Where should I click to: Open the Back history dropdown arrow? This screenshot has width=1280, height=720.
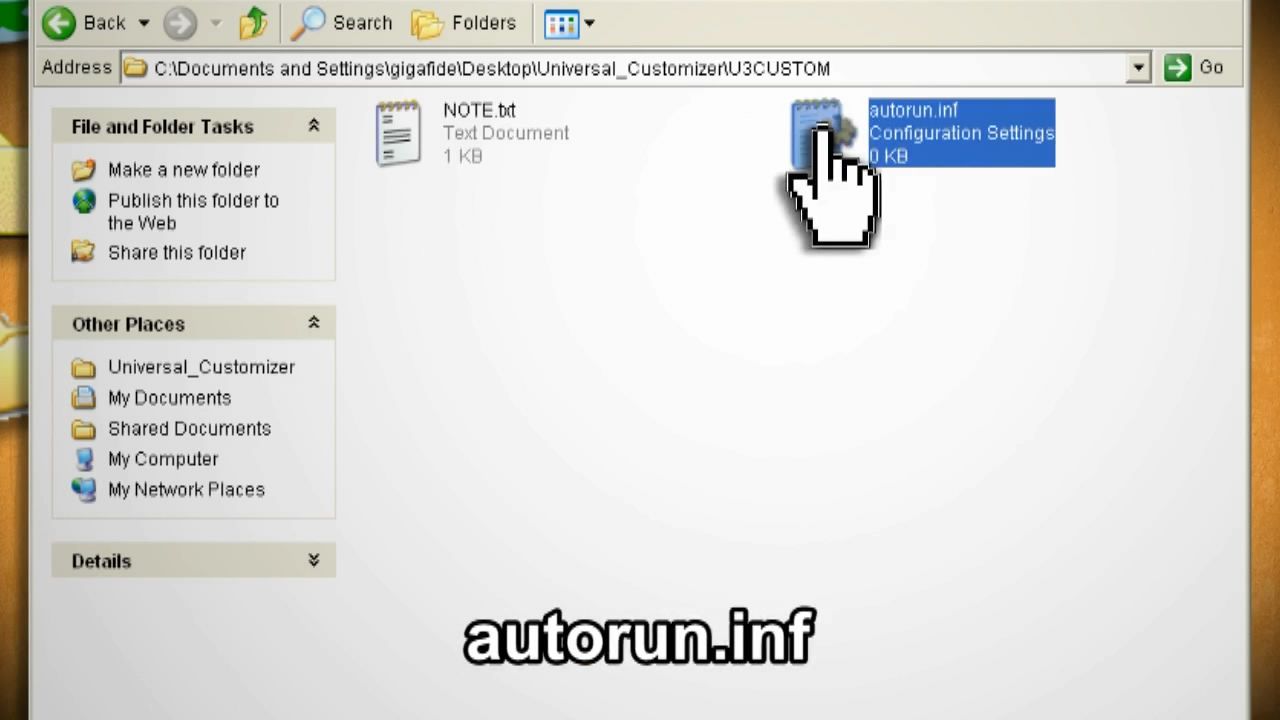(x=143, y=23)
